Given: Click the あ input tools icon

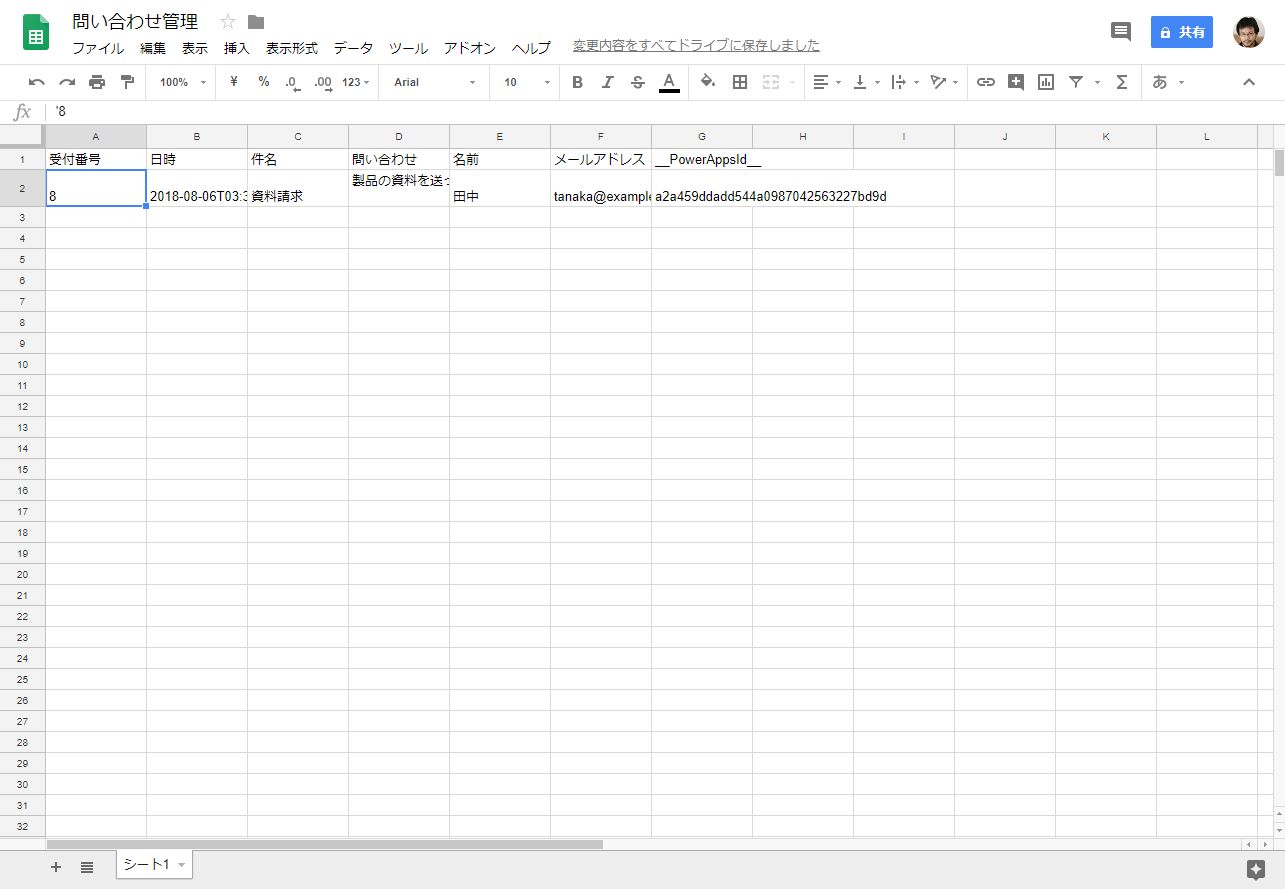Looking at the screenshot, I should (x=1160, y=82).
